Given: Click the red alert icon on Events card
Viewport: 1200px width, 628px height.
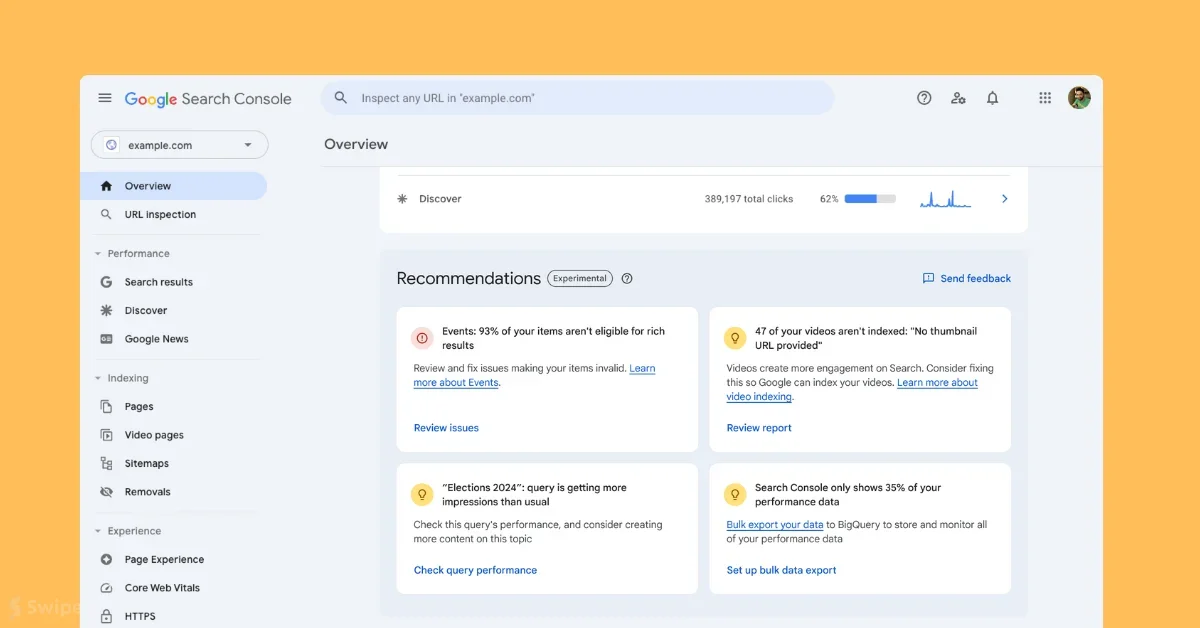Looking at the screenshot, I should coord(422,338).
